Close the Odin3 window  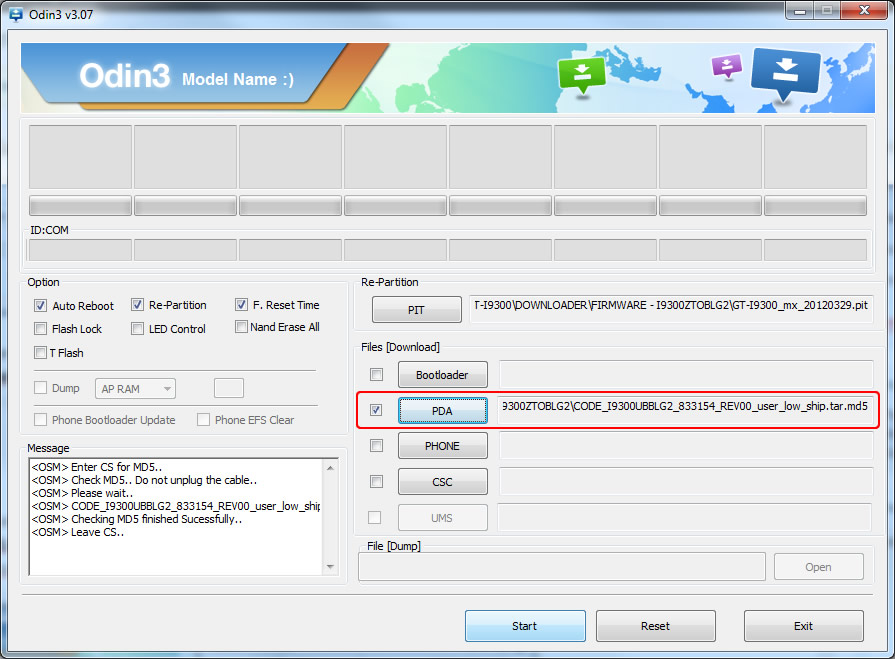click(x=864, y=10)
